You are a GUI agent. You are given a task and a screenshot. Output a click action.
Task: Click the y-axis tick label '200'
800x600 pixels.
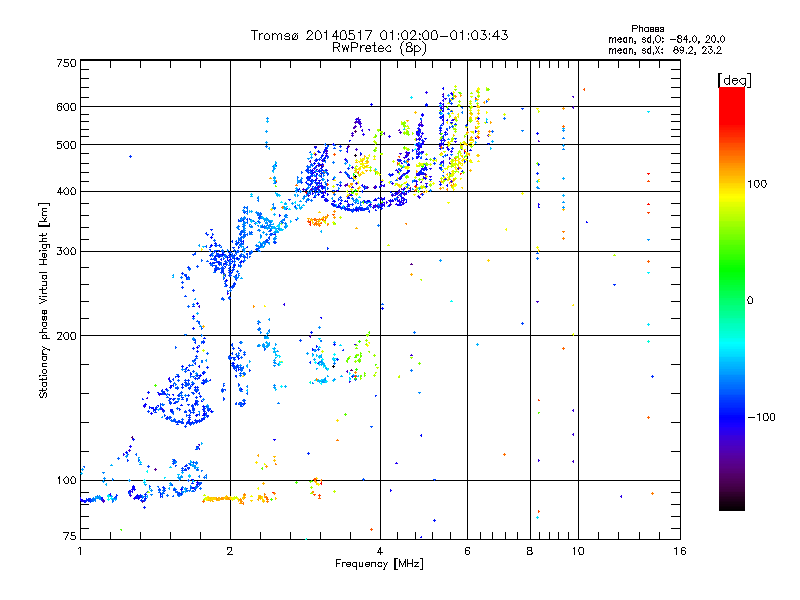pos(66,336)
